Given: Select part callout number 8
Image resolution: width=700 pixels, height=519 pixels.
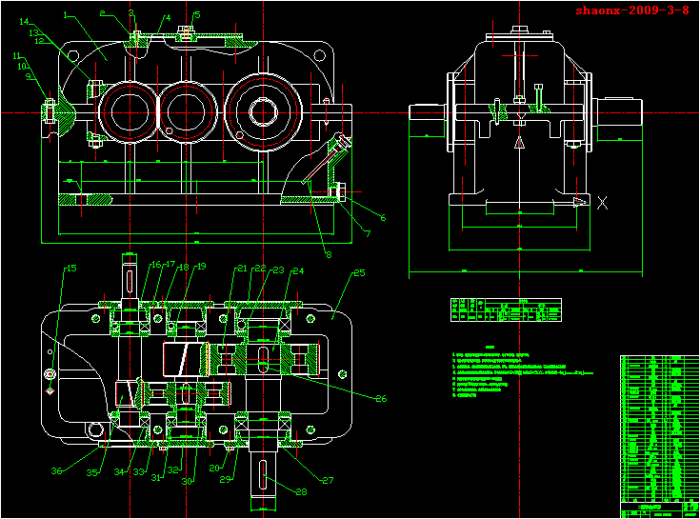Looking at the screenshot, I should click(328, 254).
